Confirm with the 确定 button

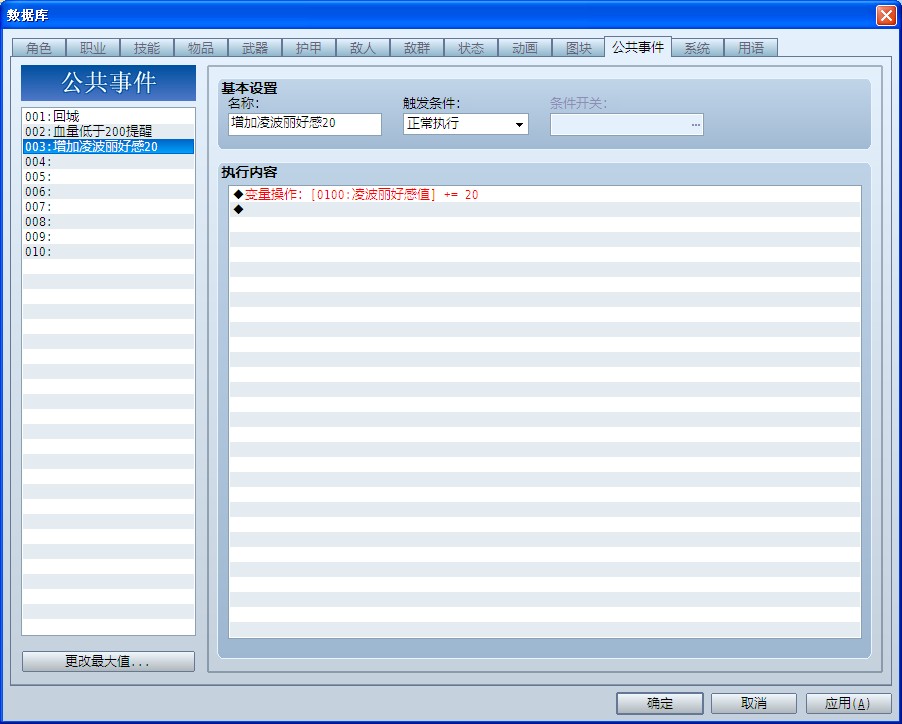click(x=660, y=703)
